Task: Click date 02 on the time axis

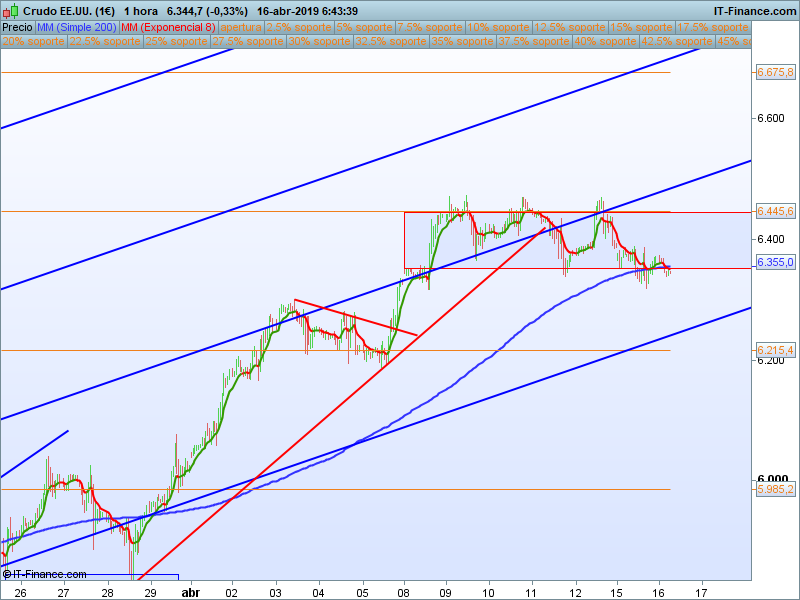Action: (x=233, y=592)
